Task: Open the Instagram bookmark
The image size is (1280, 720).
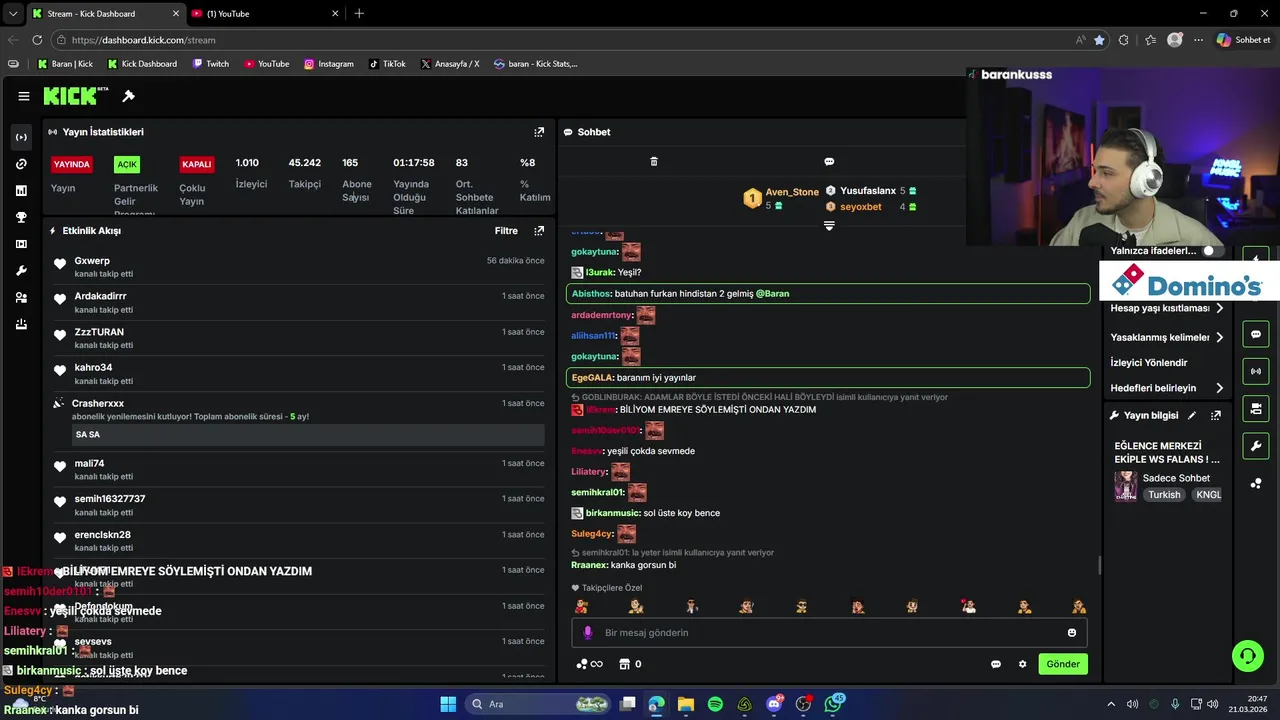Action: click(x=329, y=64)
